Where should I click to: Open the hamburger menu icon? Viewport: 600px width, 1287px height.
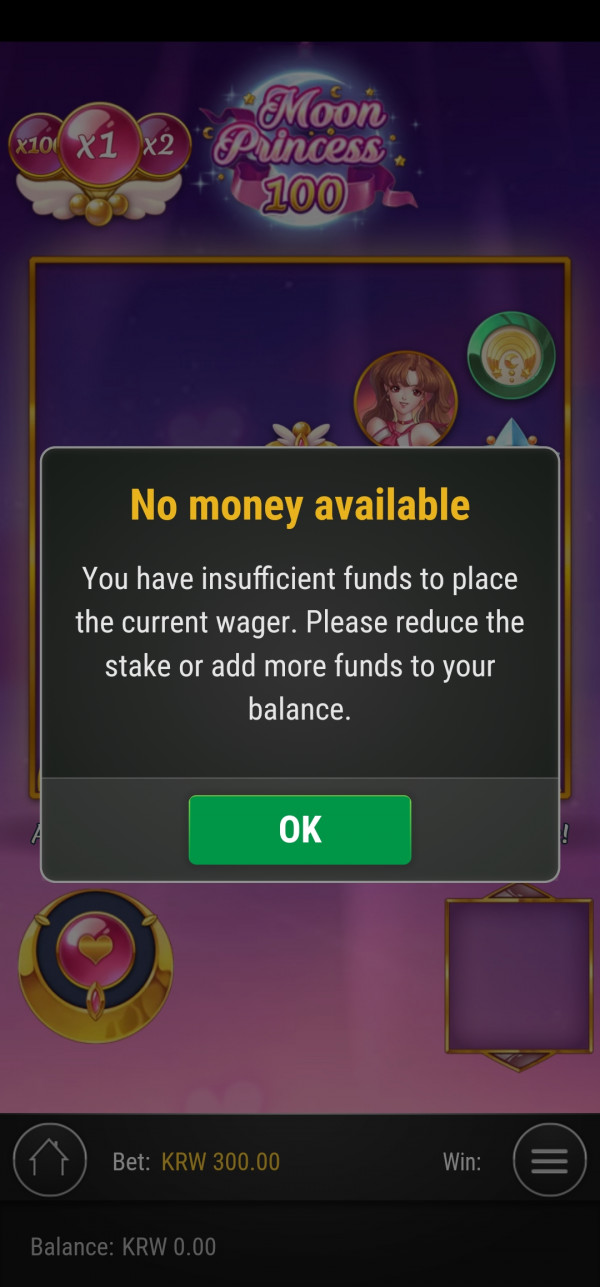(x=549, y=1160)
